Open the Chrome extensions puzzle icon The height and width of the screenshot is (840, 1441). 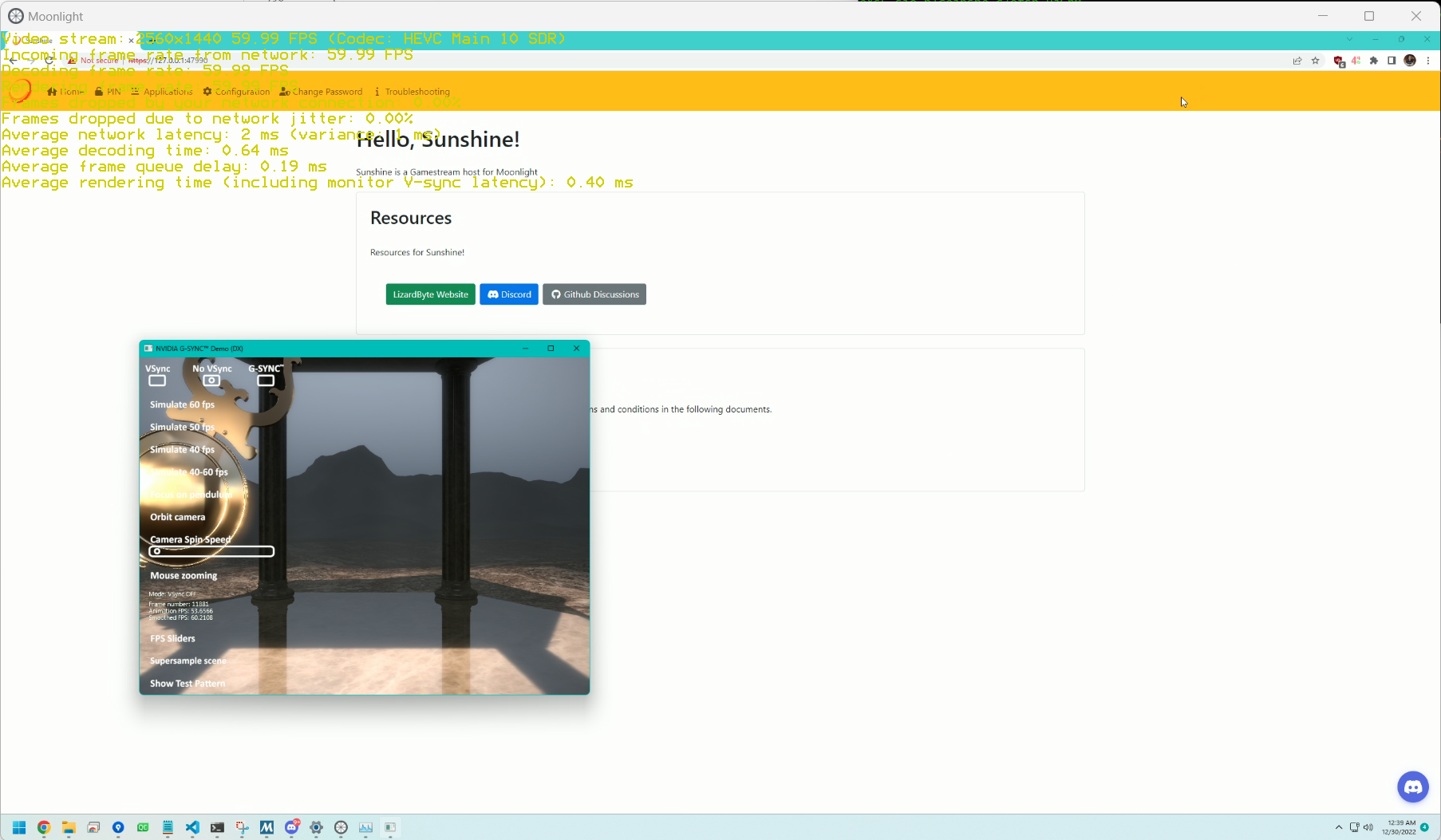point(1374,61)
